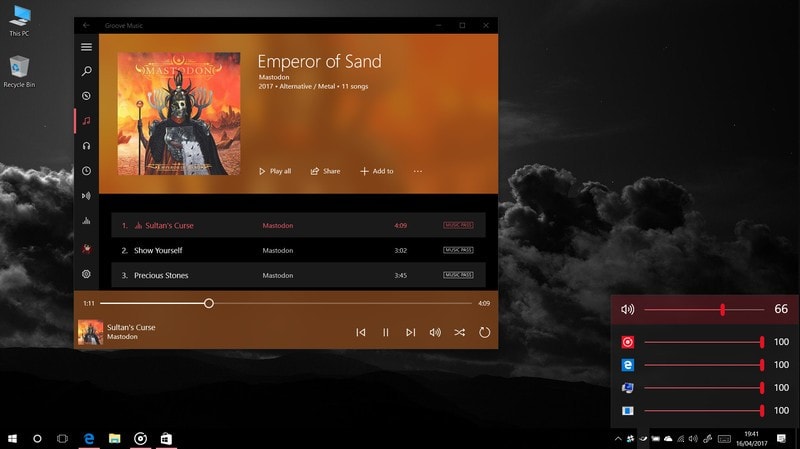Screen dimensions: 800x449
Task: Mute master volume via mixer speaker icon
Action: click(x=628, y=309)
